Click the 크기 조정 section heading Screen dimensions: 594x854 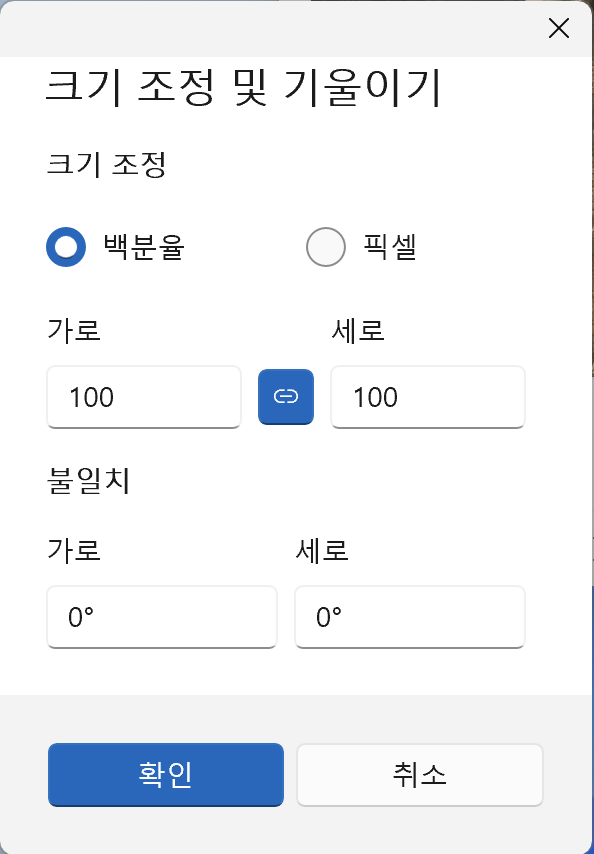pos(106,165)
